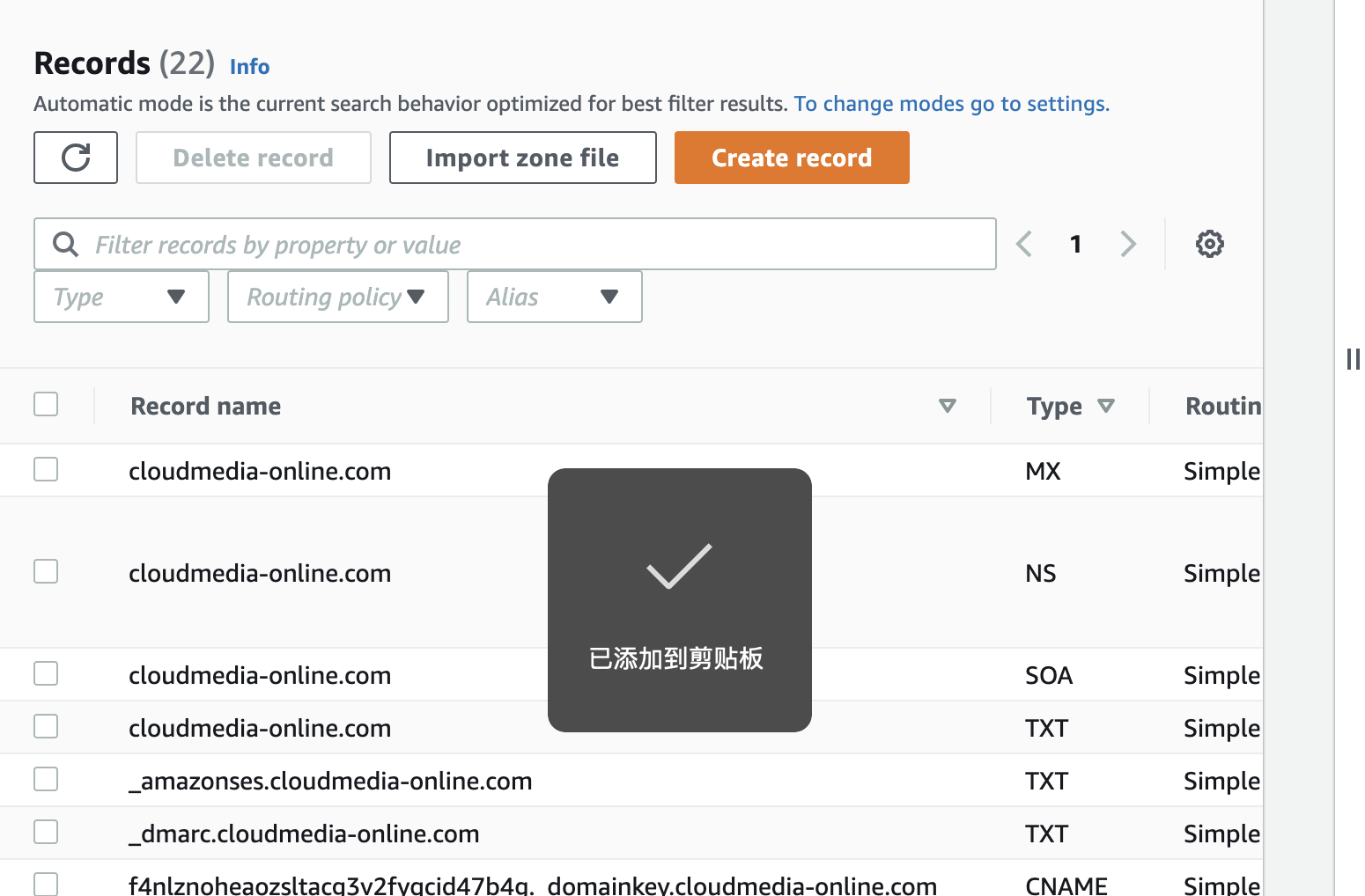Viewport: 1365px width, 896px height.
Task: Click the panel resize handle on right edge
Action: (1352, 359)
